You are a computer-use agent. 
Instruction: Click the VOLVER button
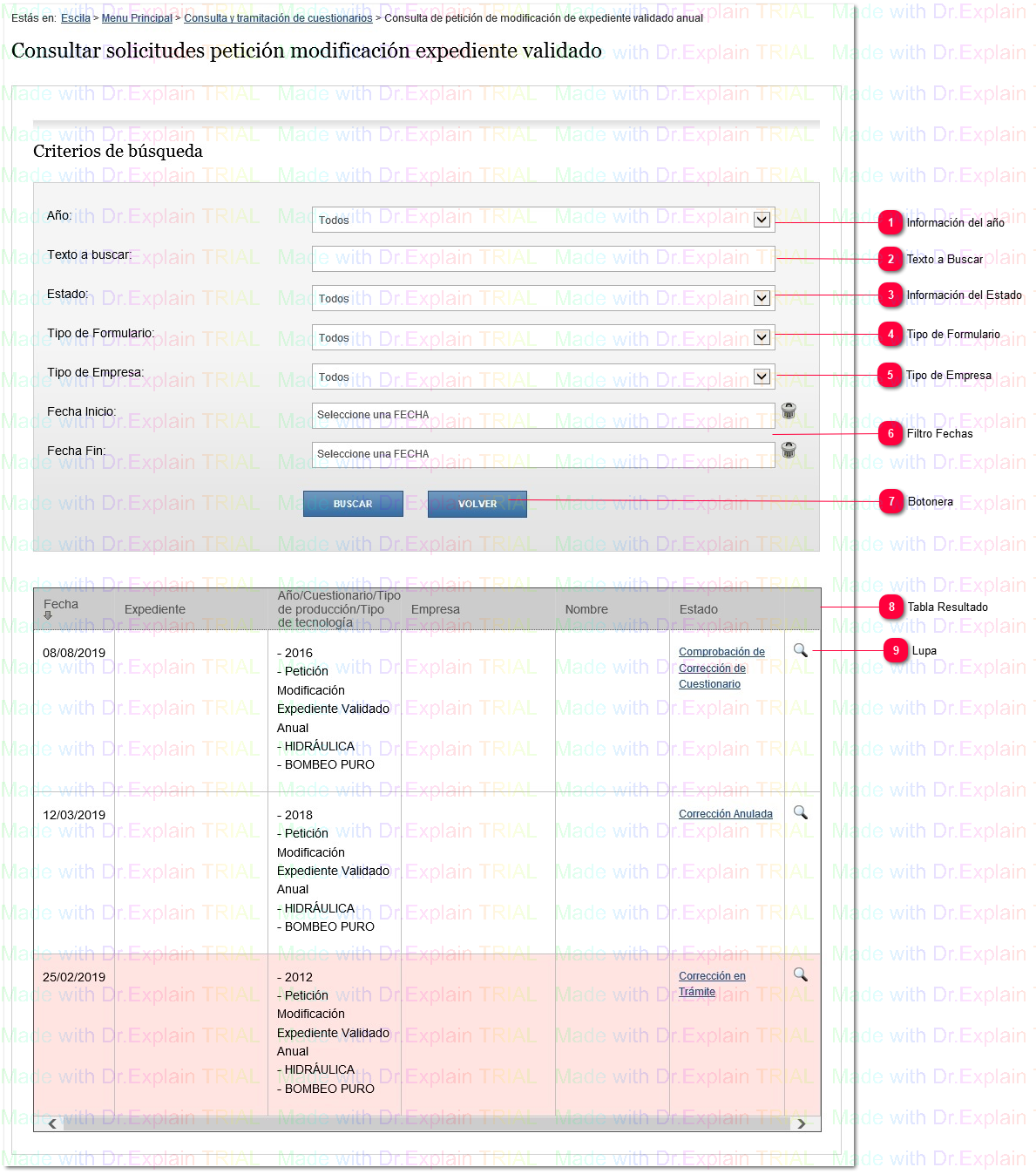[x=477, y=504]
